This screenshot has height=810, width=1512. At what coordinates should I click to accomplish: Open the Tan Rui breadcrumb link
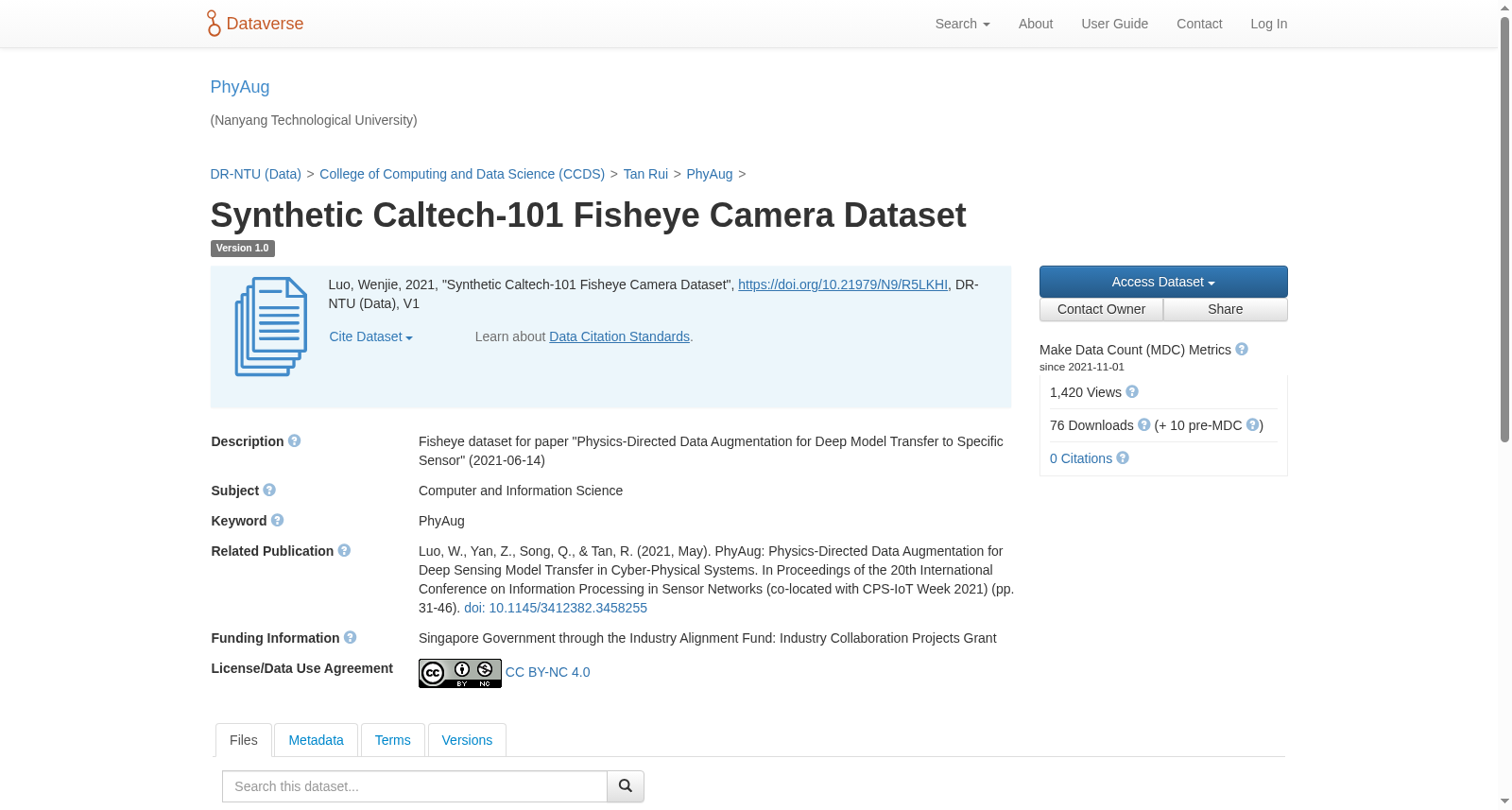pyautogui.click(x=645, y=174)
